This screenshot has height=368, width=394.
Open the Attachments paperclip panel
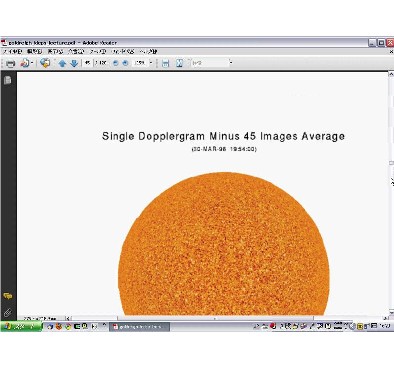tap(8, 312)
